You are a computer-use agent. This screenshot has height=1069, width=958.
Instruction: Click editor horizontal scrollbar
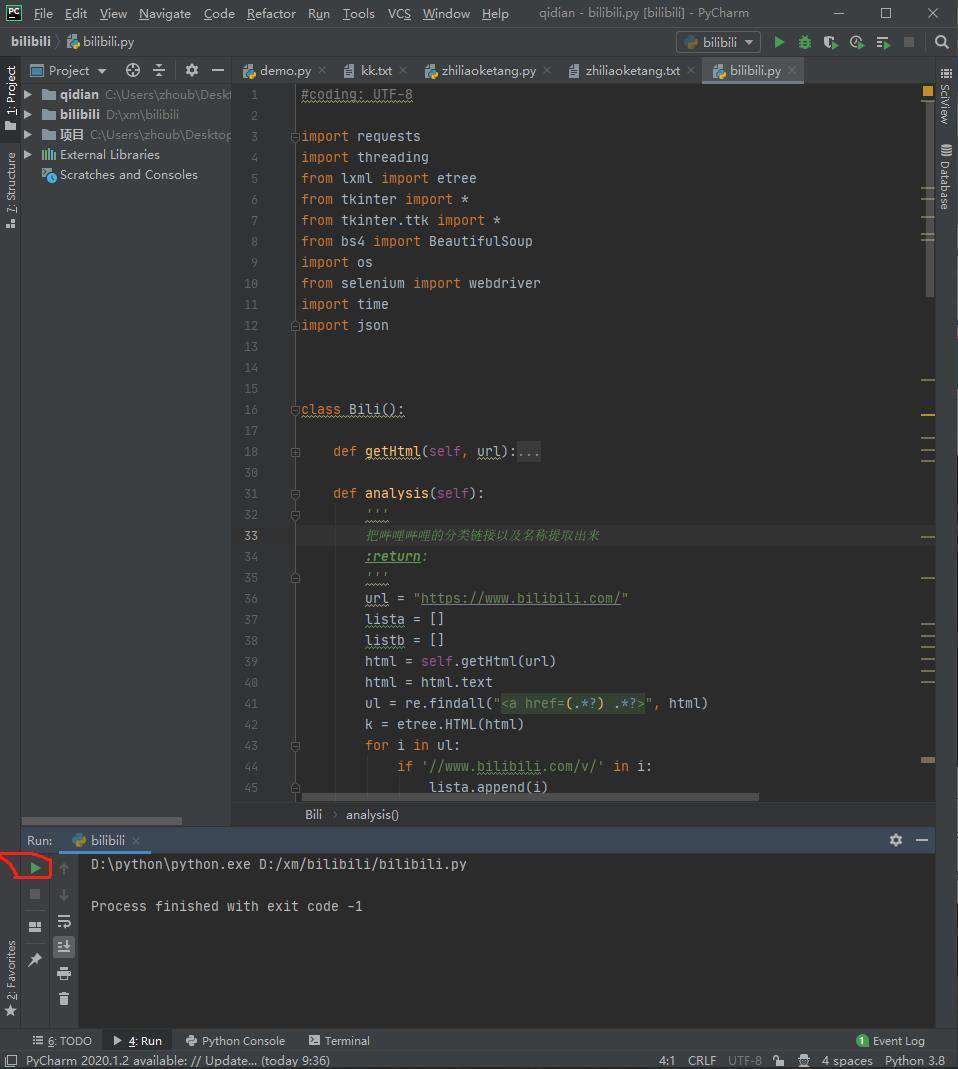point(530,797)
